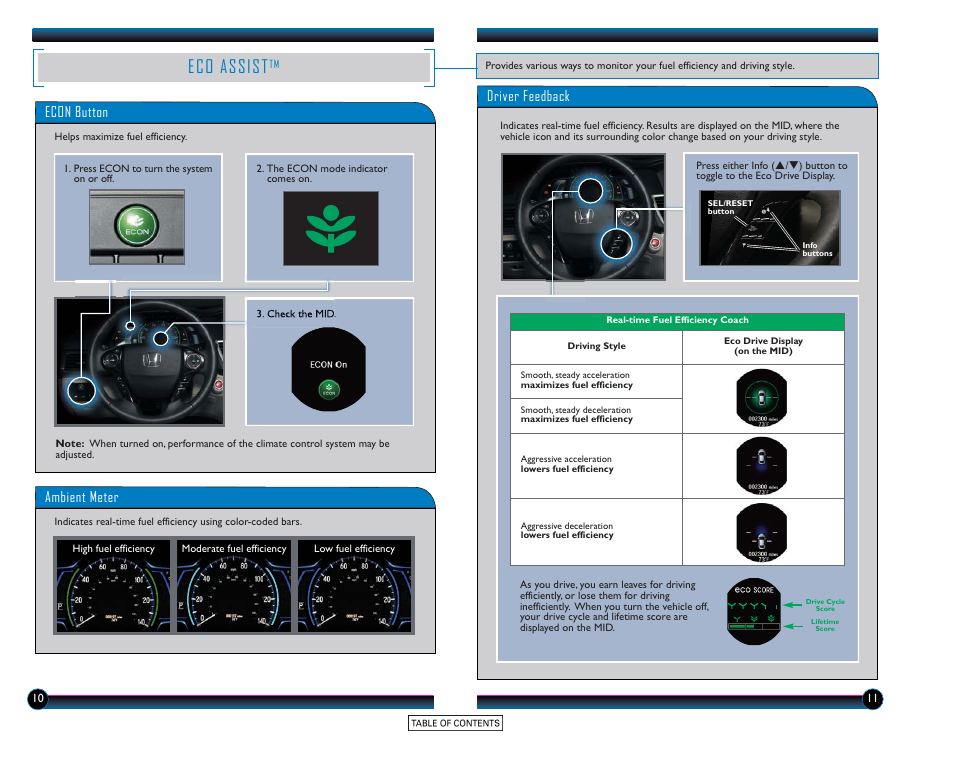Click page number 11 circle

tap(872, 698)
